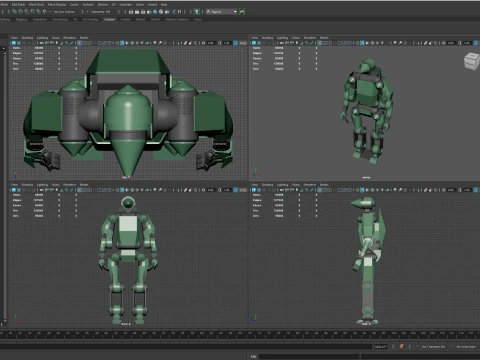
Task: Switch to the Bifrost shelf tab
Action: tap(140, 19)
